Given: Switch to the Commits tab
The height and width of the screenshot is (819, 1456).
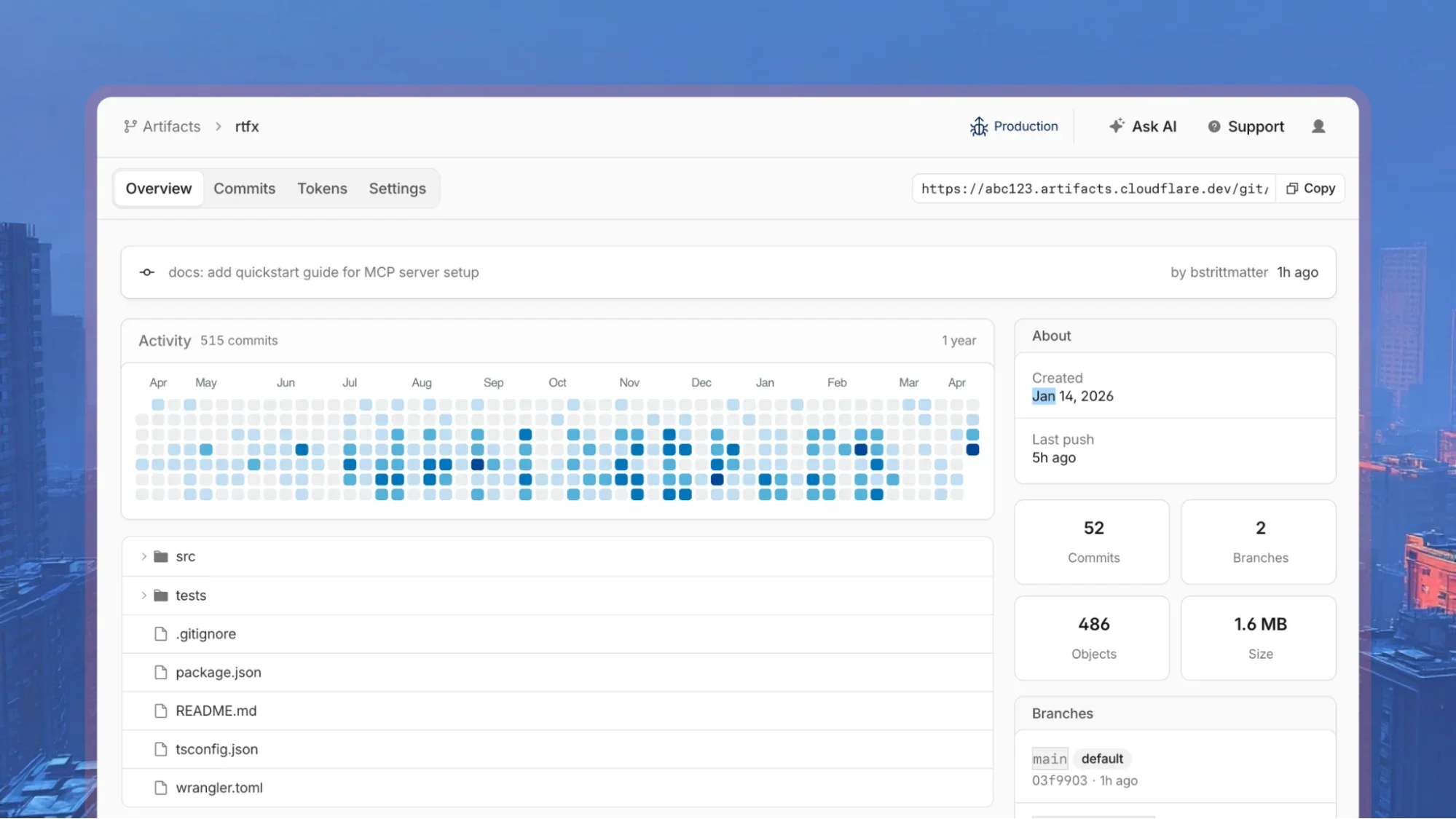Looking at the screenshot, I should click(x=245, y=188).
